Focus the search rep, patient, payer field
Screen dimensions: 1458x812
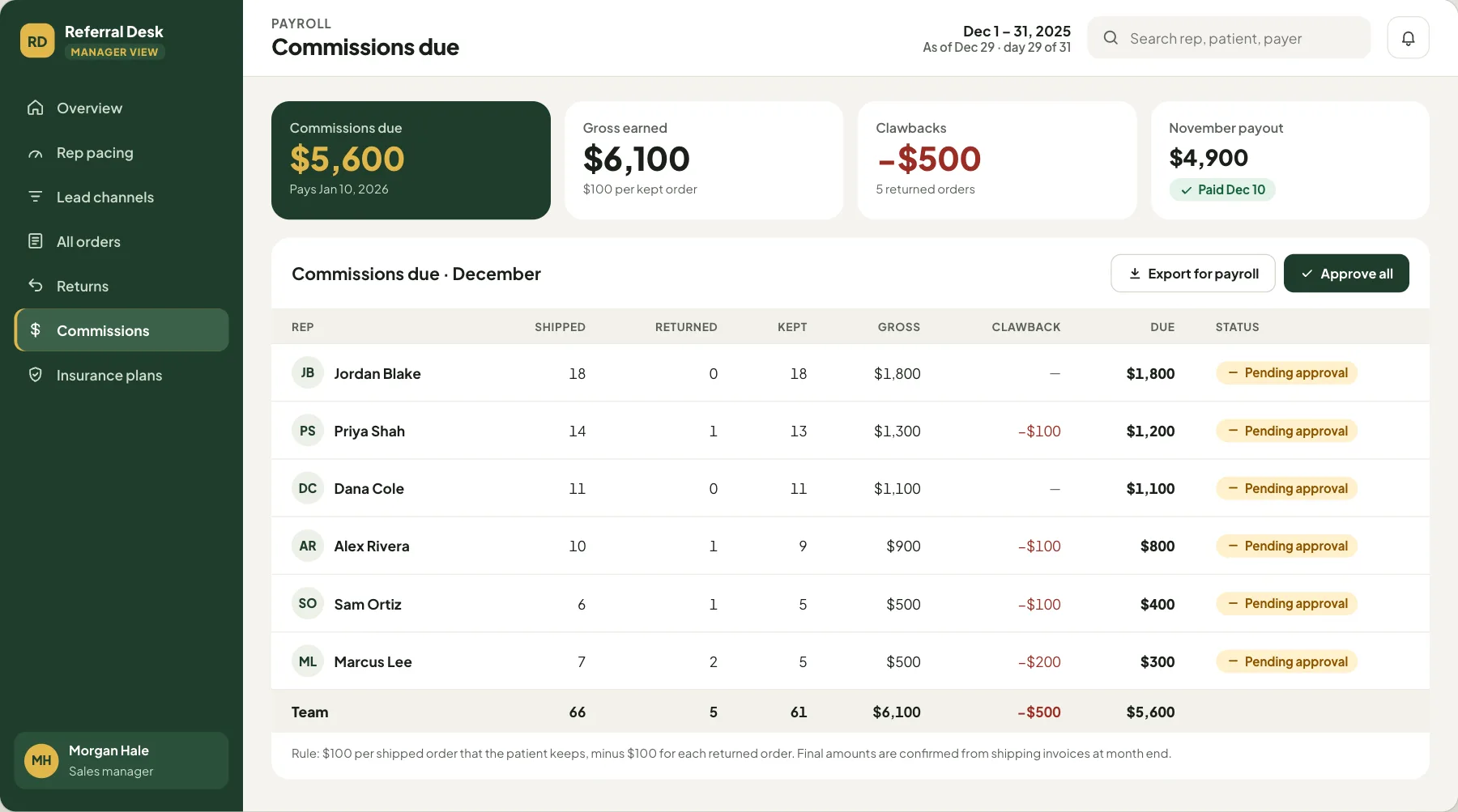click(1229, 38)
